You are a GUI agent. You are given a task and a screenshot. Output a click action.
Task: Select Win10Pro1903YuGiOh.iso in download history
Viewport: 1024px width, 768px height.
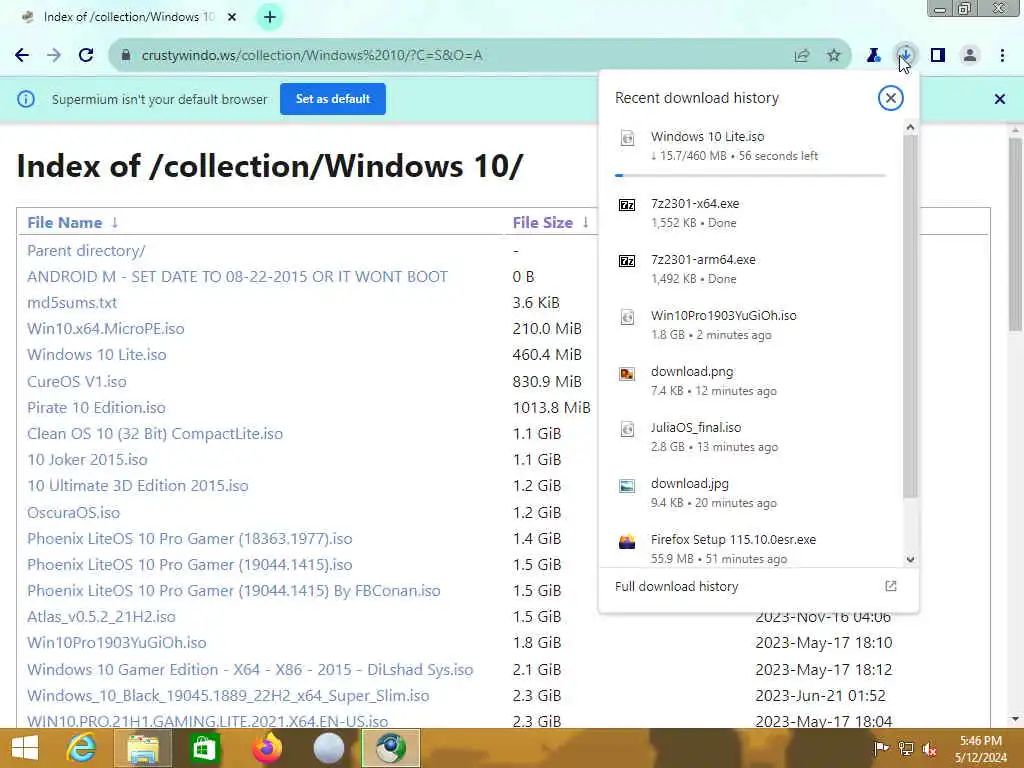click(x=750, y=325)
